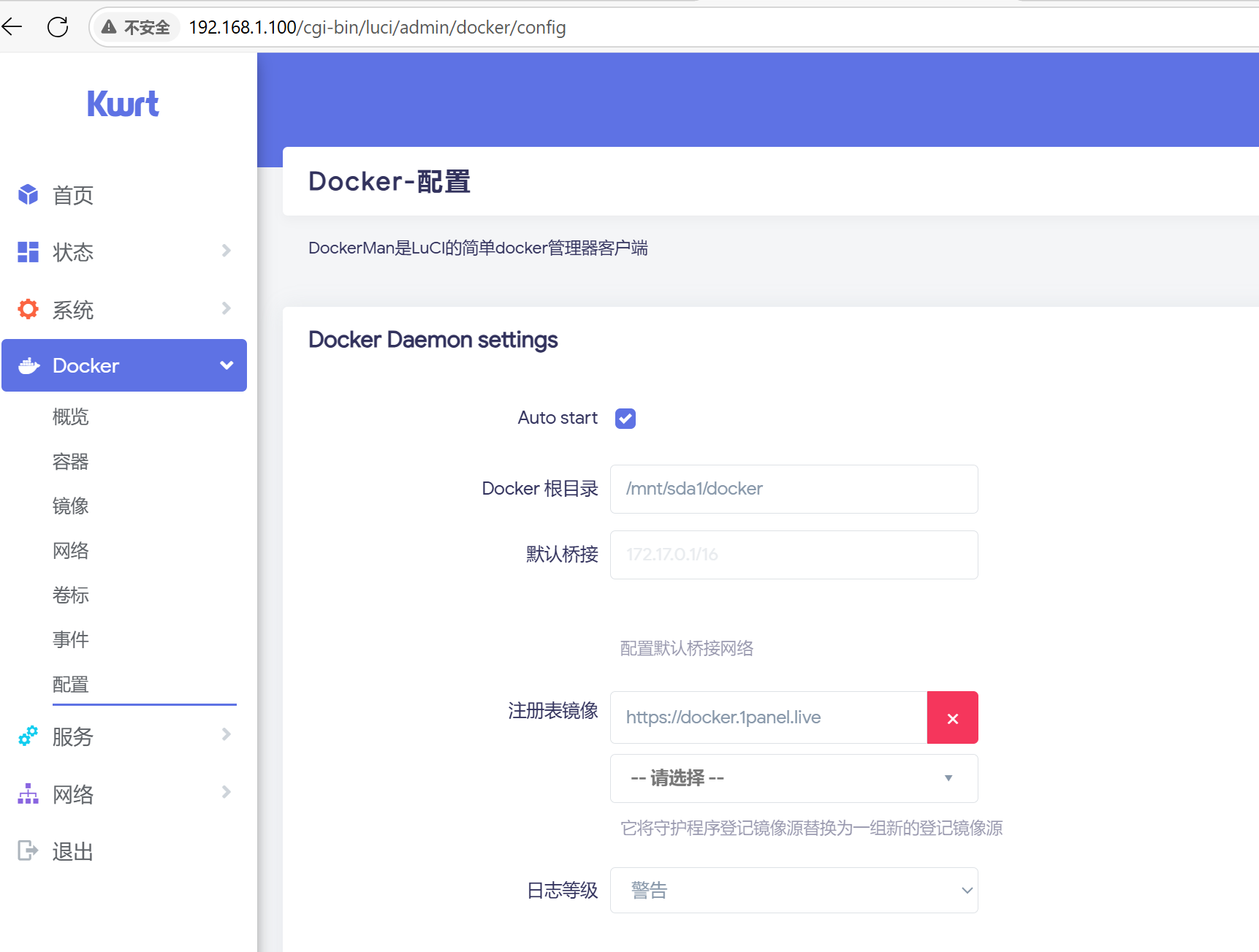Screen dimensions: 1259x952
Task: Switch to the 镜像 sidebar page
Action: 70,506
